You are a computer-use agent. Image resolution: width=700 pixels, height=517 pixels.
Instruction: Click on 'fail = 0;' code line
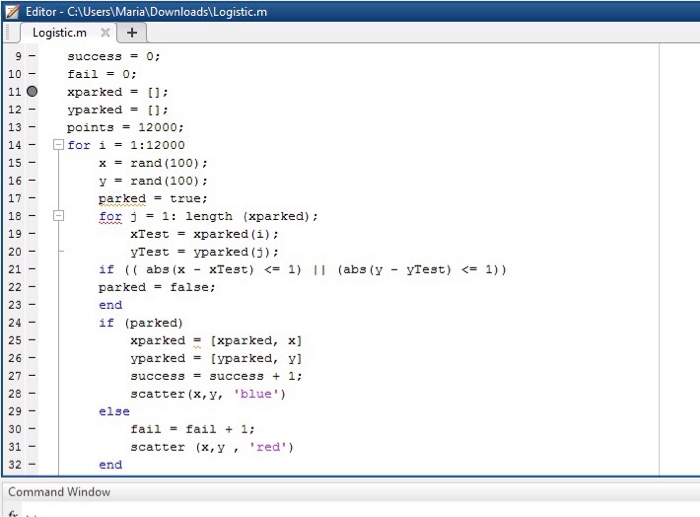pos(102,74)
